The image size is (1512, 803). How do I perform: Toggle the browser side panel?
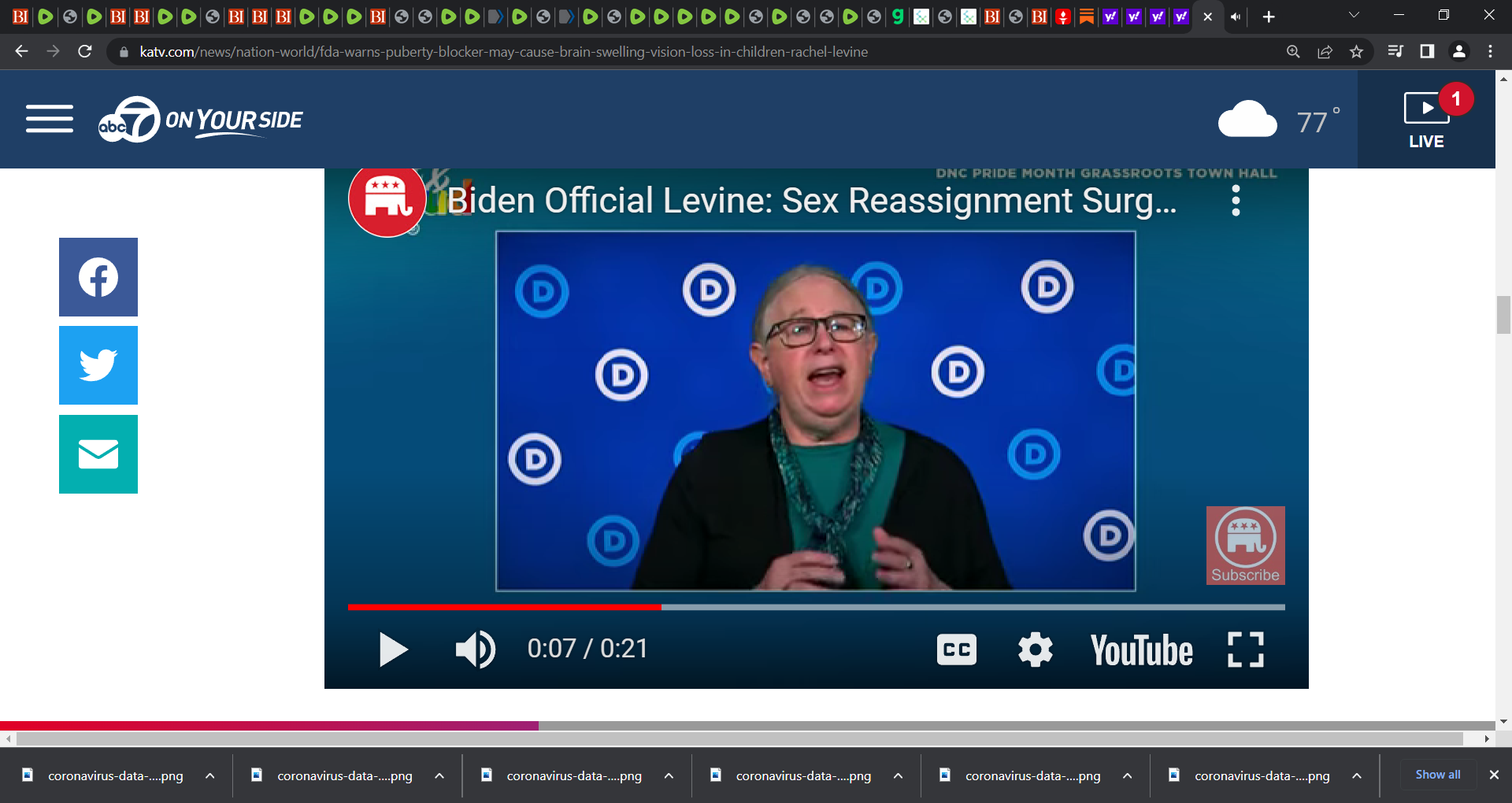click(x=1427, y=51)
